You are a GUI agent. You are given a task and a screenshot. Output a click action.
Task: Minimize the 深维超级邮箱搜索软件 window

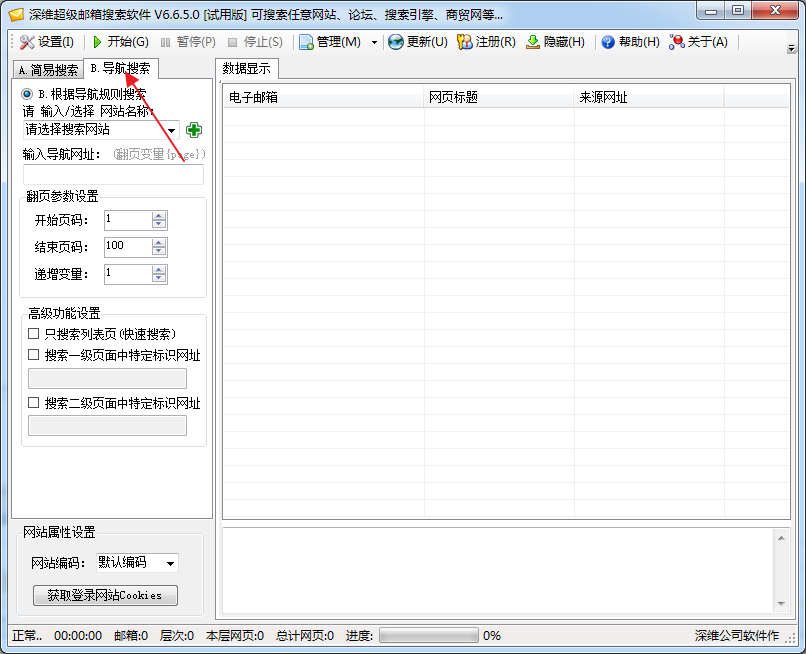pos(711,11)
